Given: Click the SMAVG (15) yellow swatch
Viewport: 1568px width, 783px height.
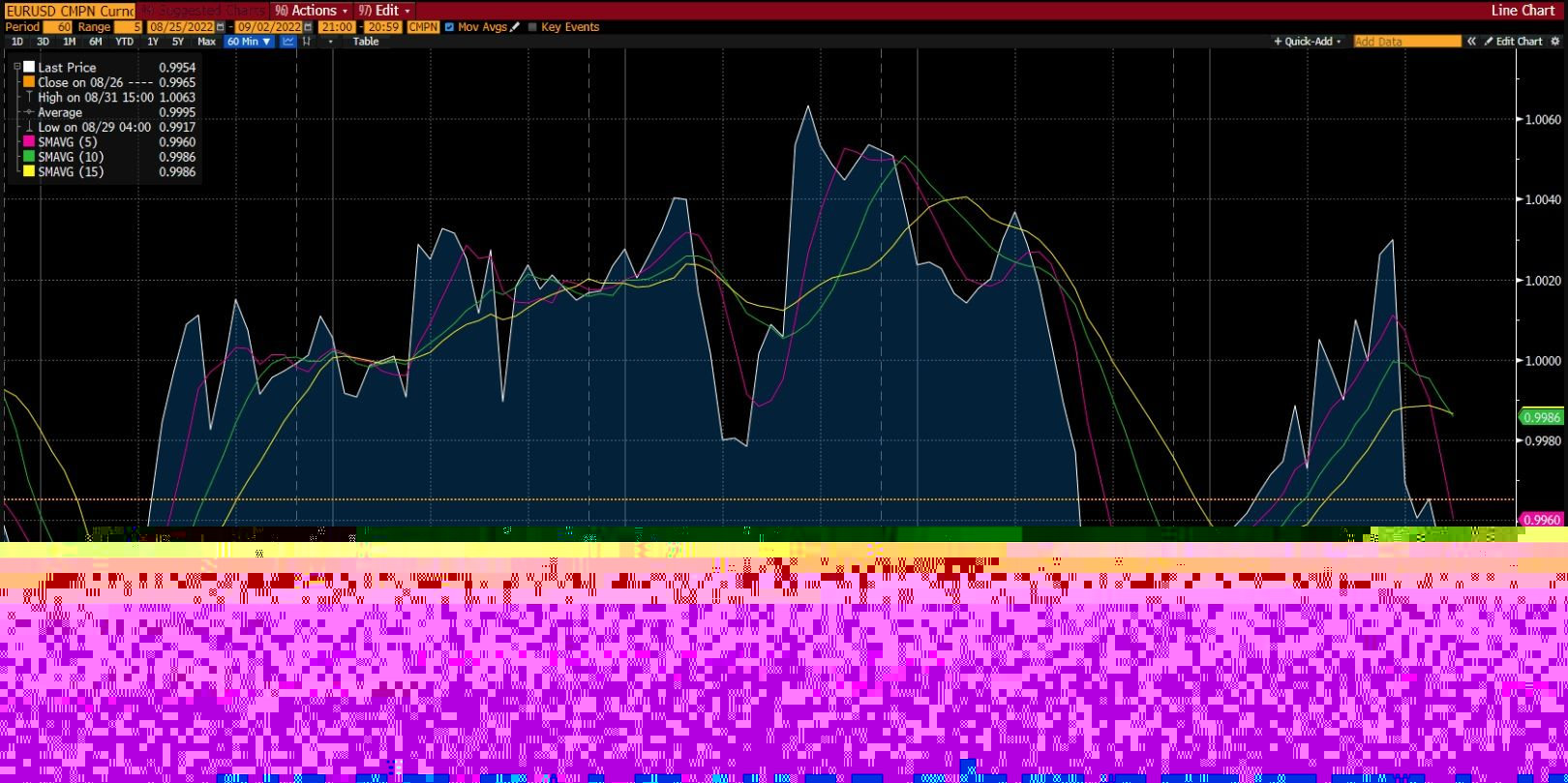Looking at the screenshot, I should point(29,171).
